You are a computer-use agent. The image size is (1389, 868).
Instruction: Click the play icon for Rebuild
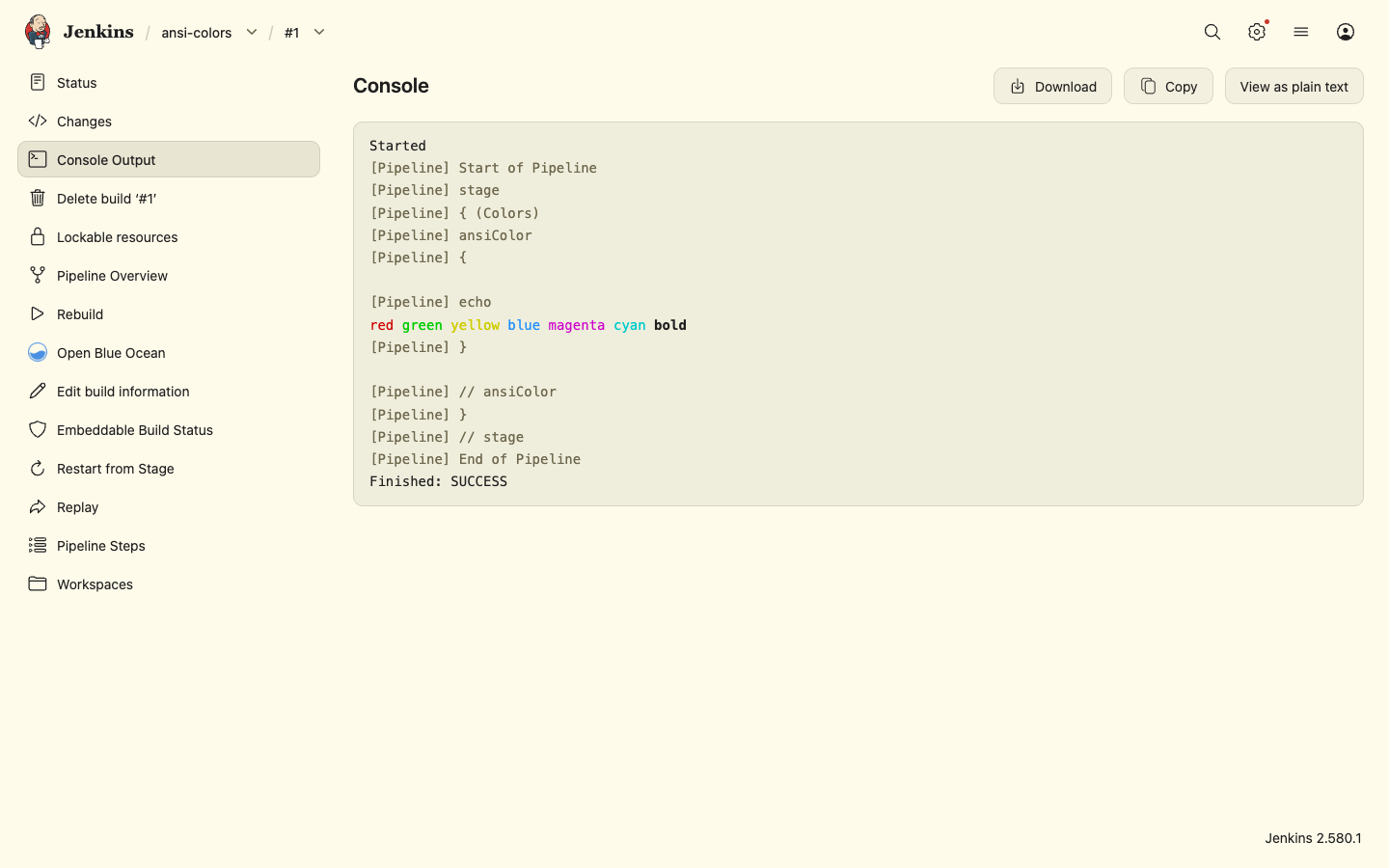coord(38,313)
